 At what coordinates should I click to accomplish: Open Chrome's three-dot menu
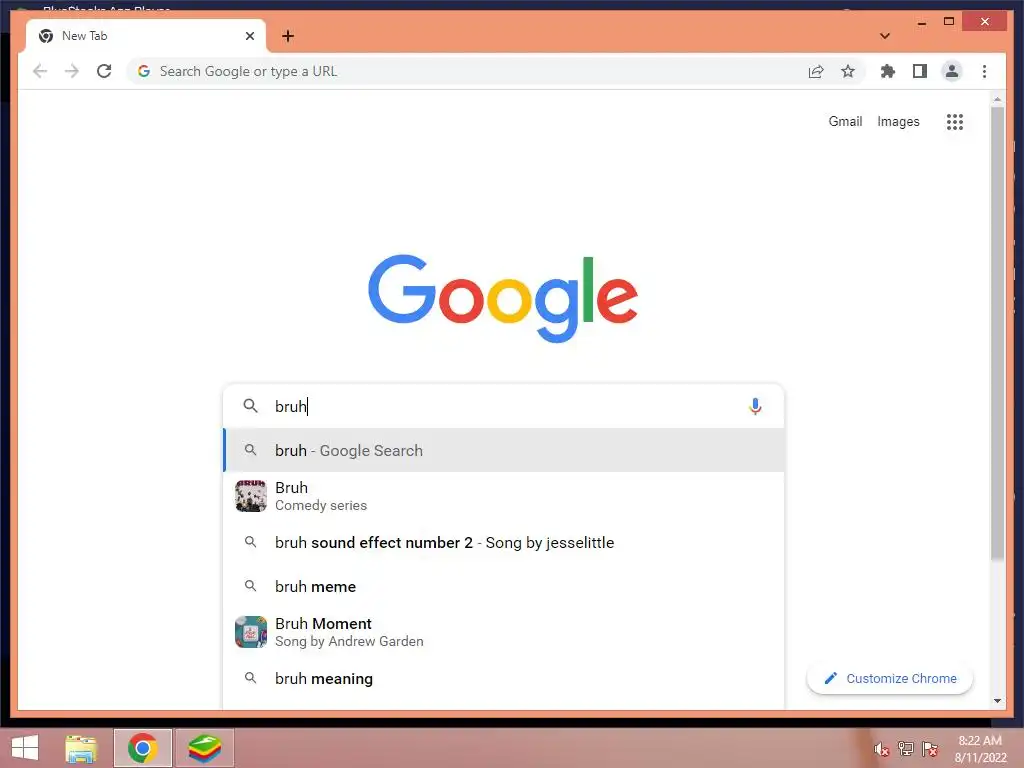(984, 71)
